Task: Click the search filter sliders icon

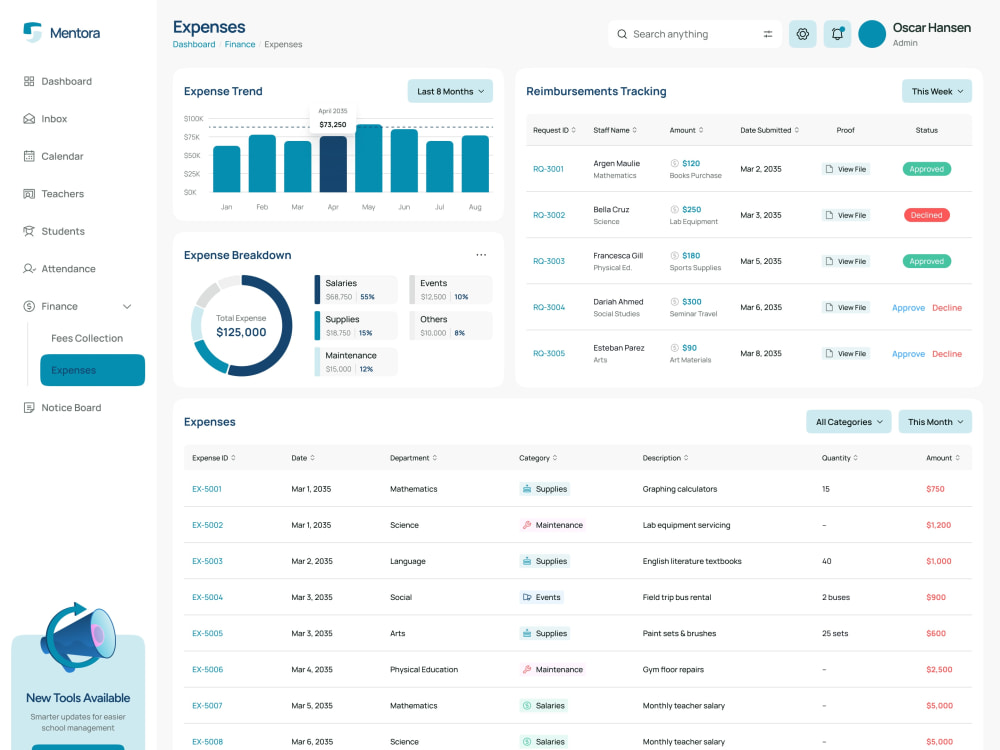Action: click(x=768, y=34)
